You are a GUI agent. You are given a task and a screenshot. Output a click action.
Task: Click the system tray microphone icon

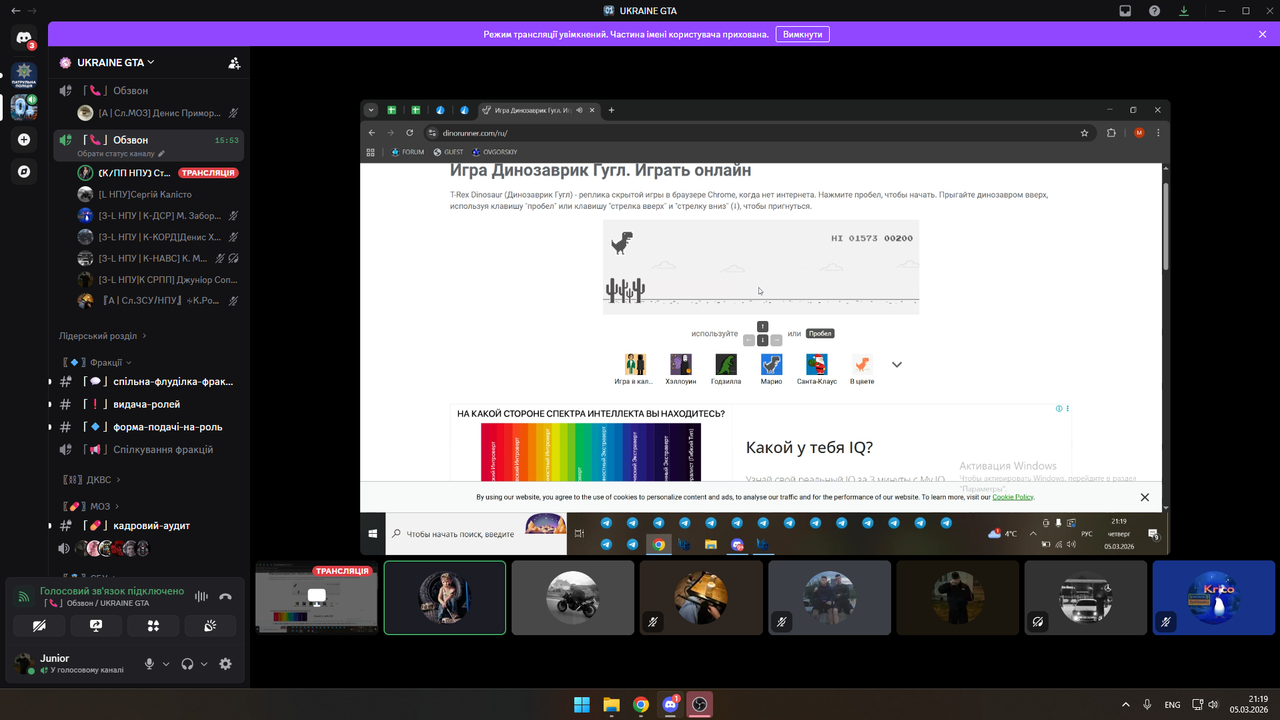1147,704
